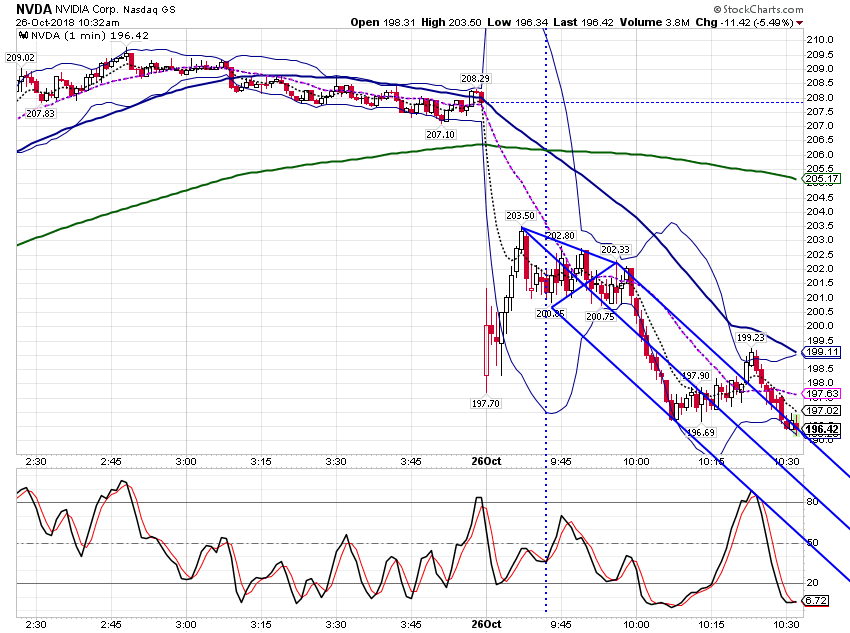Click the Low 196.34 value in the header
Screen dimensions: 850x633
[x=518, y=22]
